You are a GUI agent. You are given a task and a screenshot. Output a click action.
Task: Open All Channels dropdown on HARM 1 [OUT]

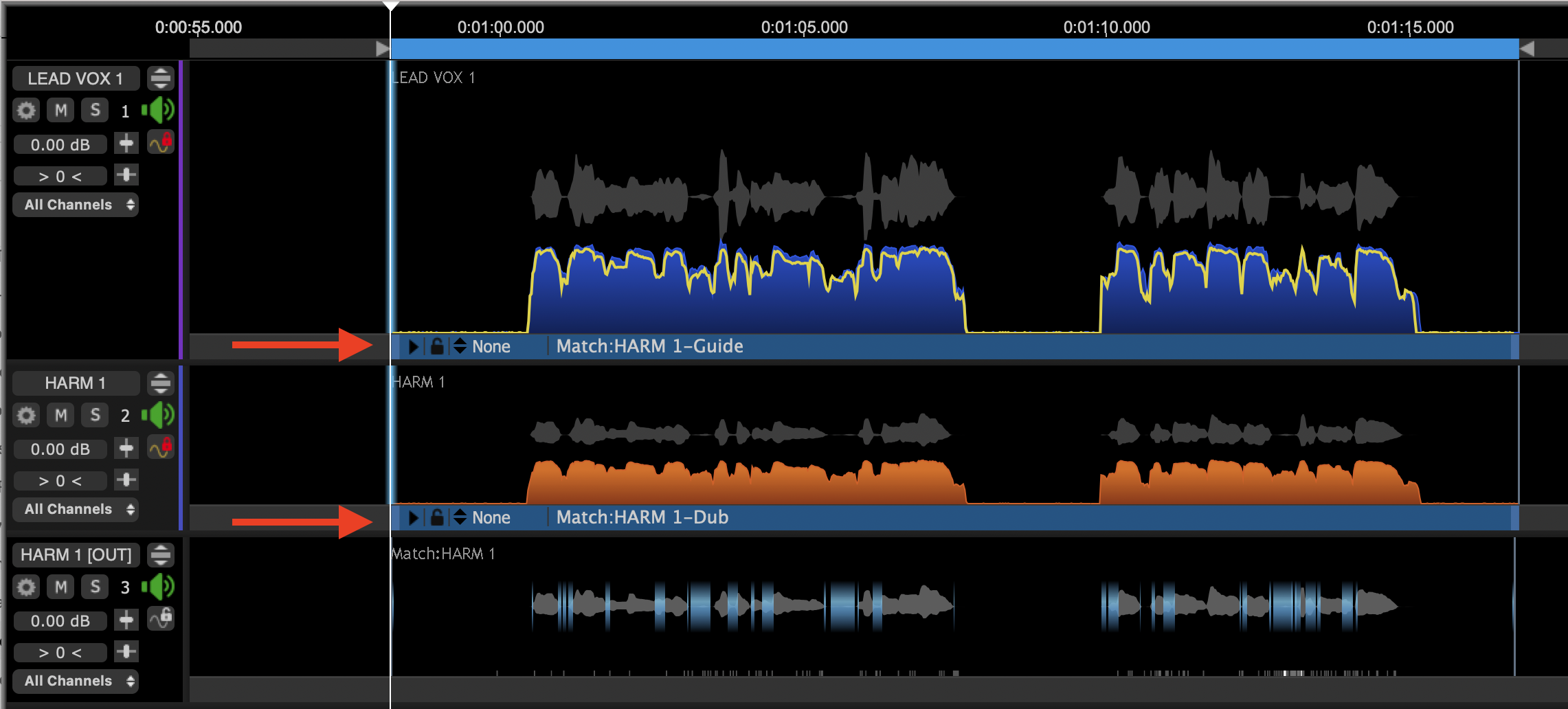tap(76, 681)
